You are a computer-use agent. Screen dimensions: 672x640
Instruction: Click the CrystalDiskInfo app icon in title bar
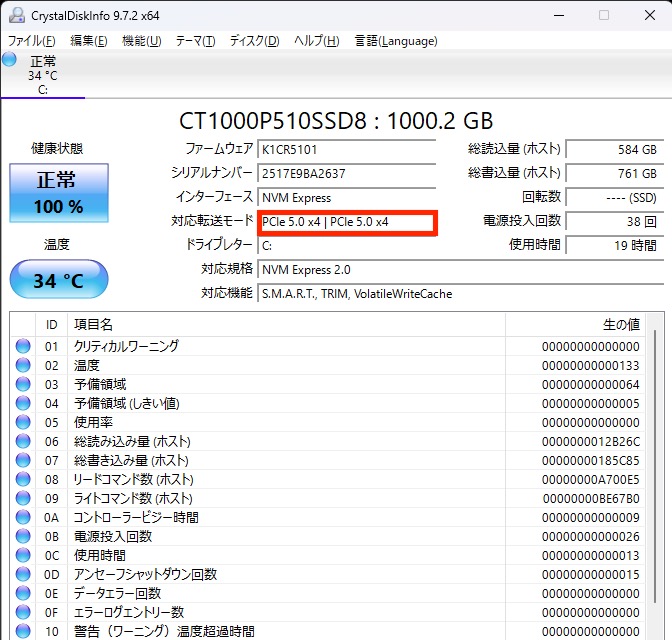point(15,16)
